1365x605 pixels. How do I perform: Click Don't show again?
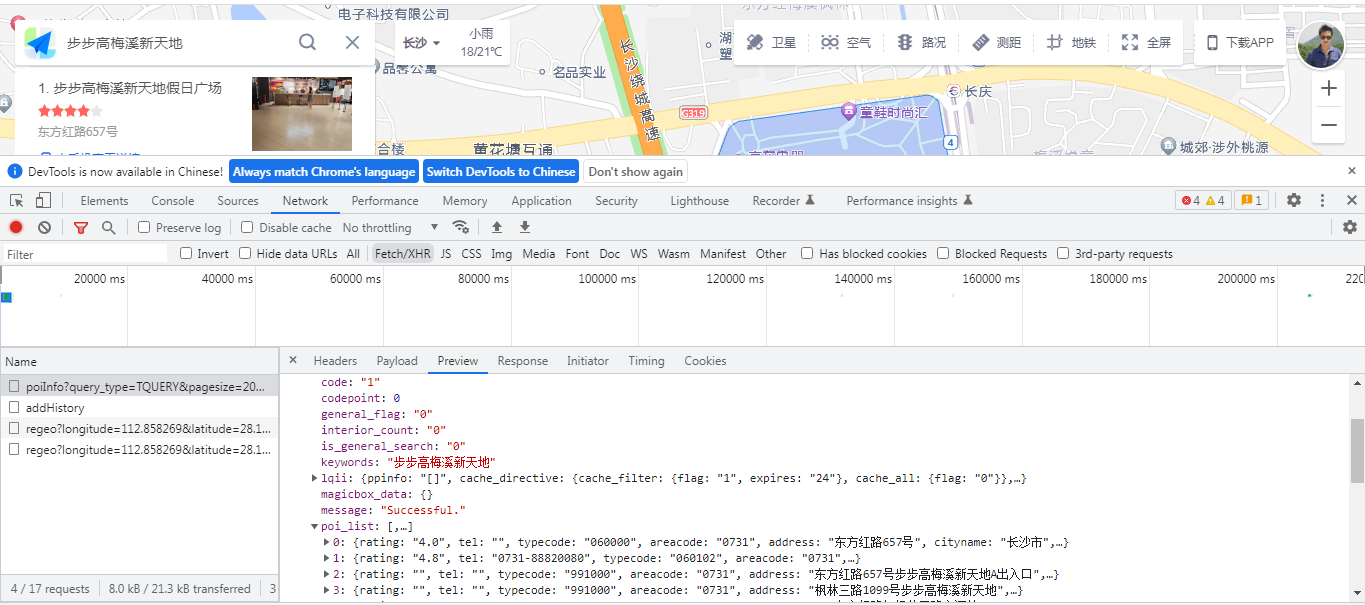click(x=636, y=171)
